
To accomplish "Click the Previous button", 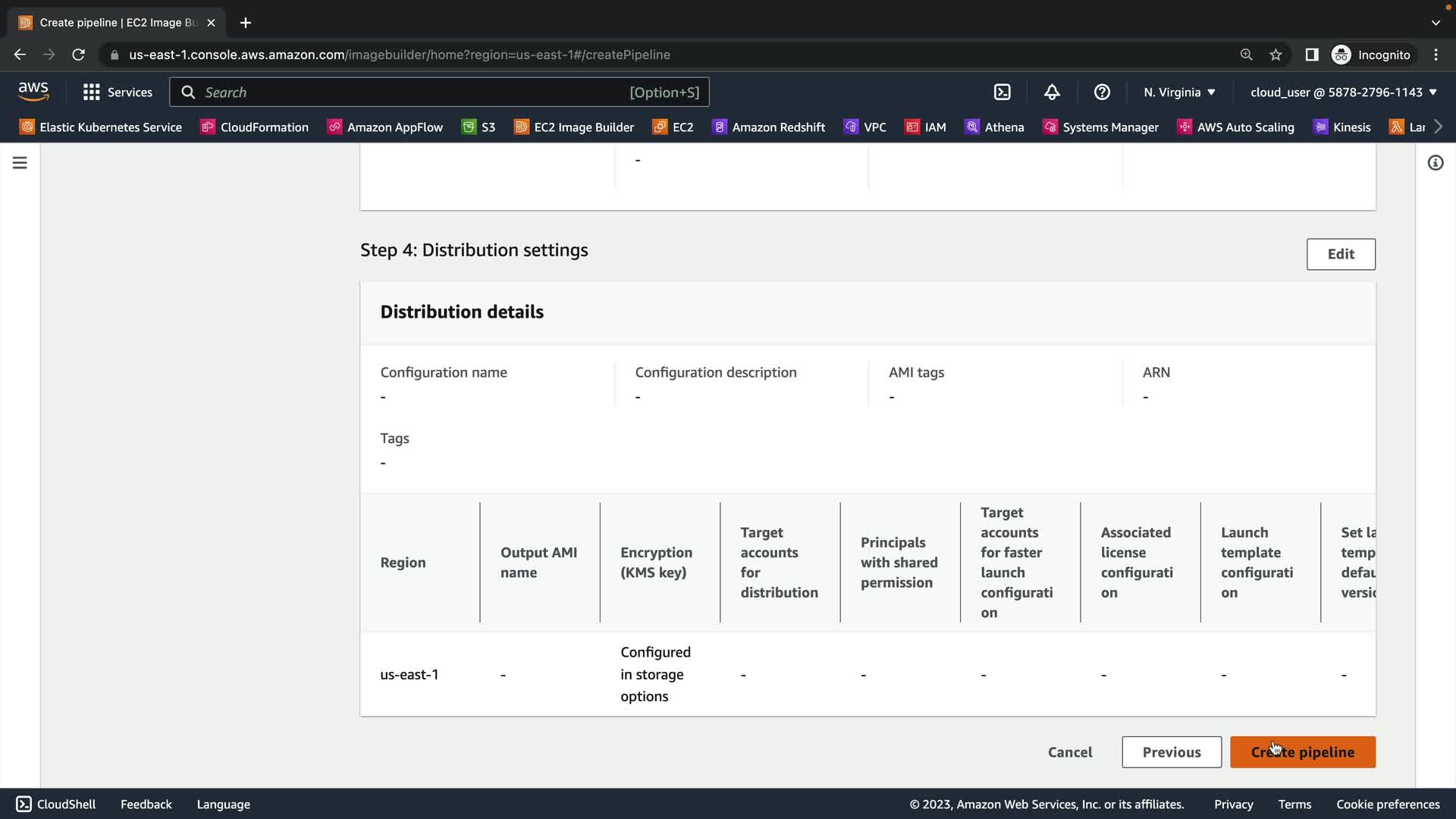I will coord(1171,752).
